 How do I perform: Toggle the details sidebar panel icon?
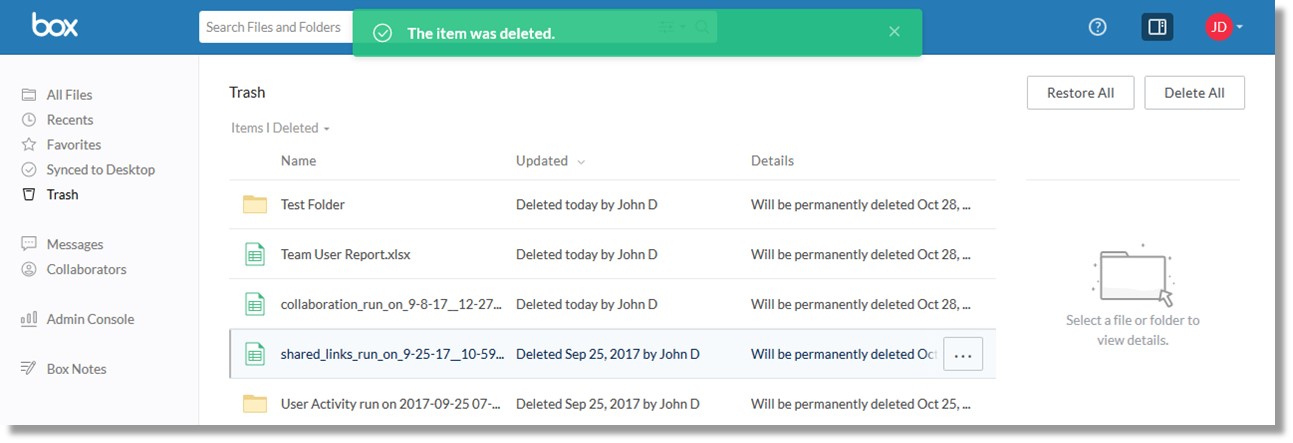(1157, 28)
